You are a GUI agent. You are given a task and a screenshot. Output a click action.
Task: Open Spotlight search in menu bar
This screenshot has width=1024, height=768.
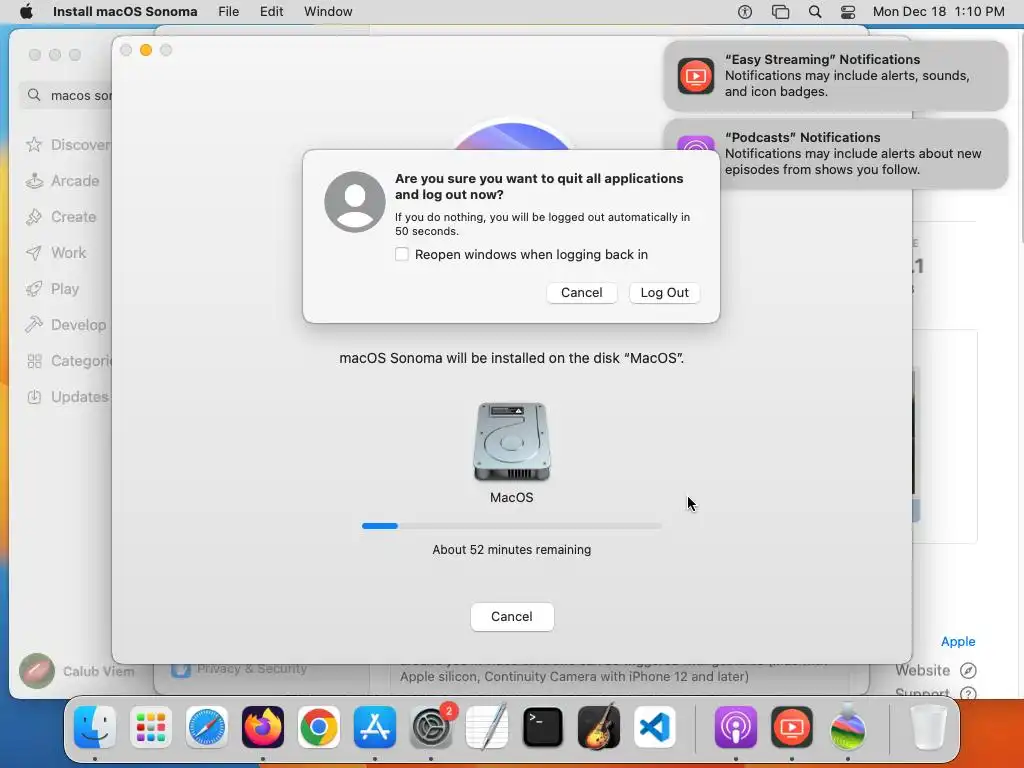(814, 12)
